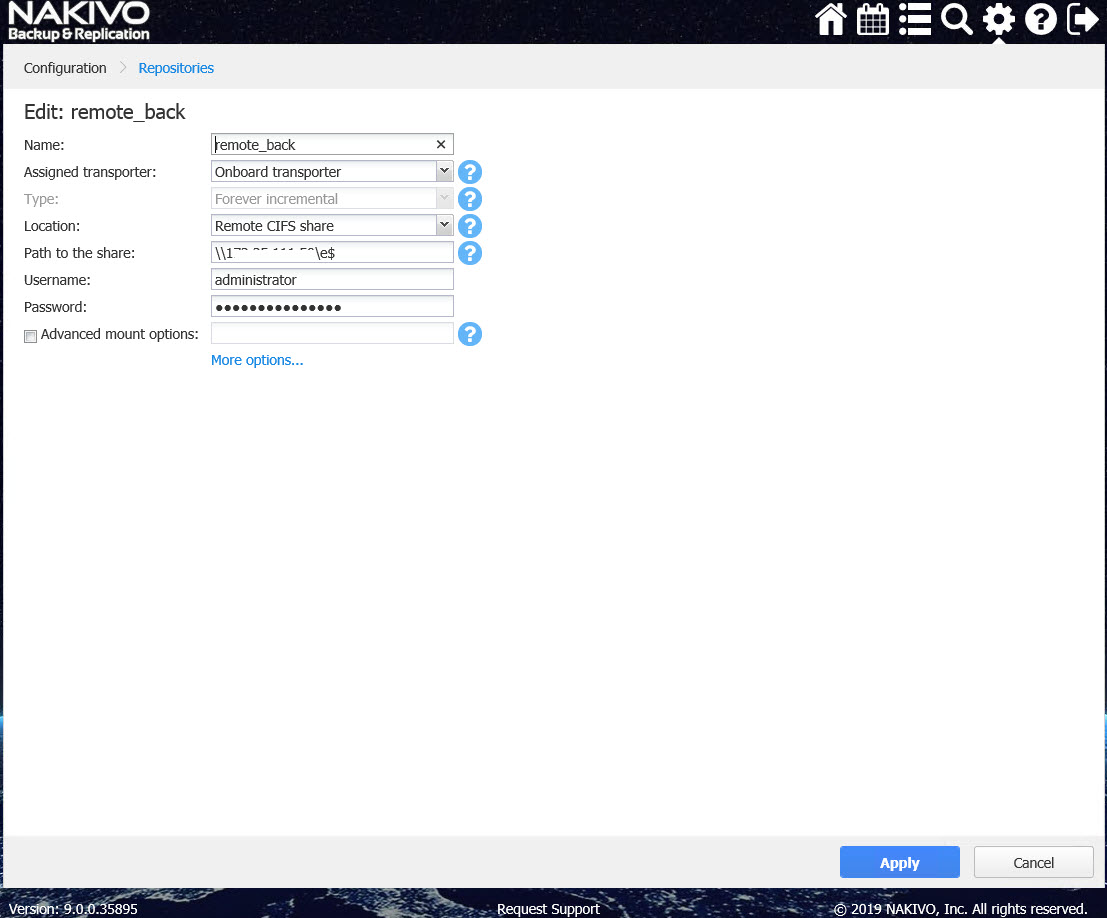Viewport: 1107px width, 918px height.
Task: Show help for Location field
Action: pos(470,226)
